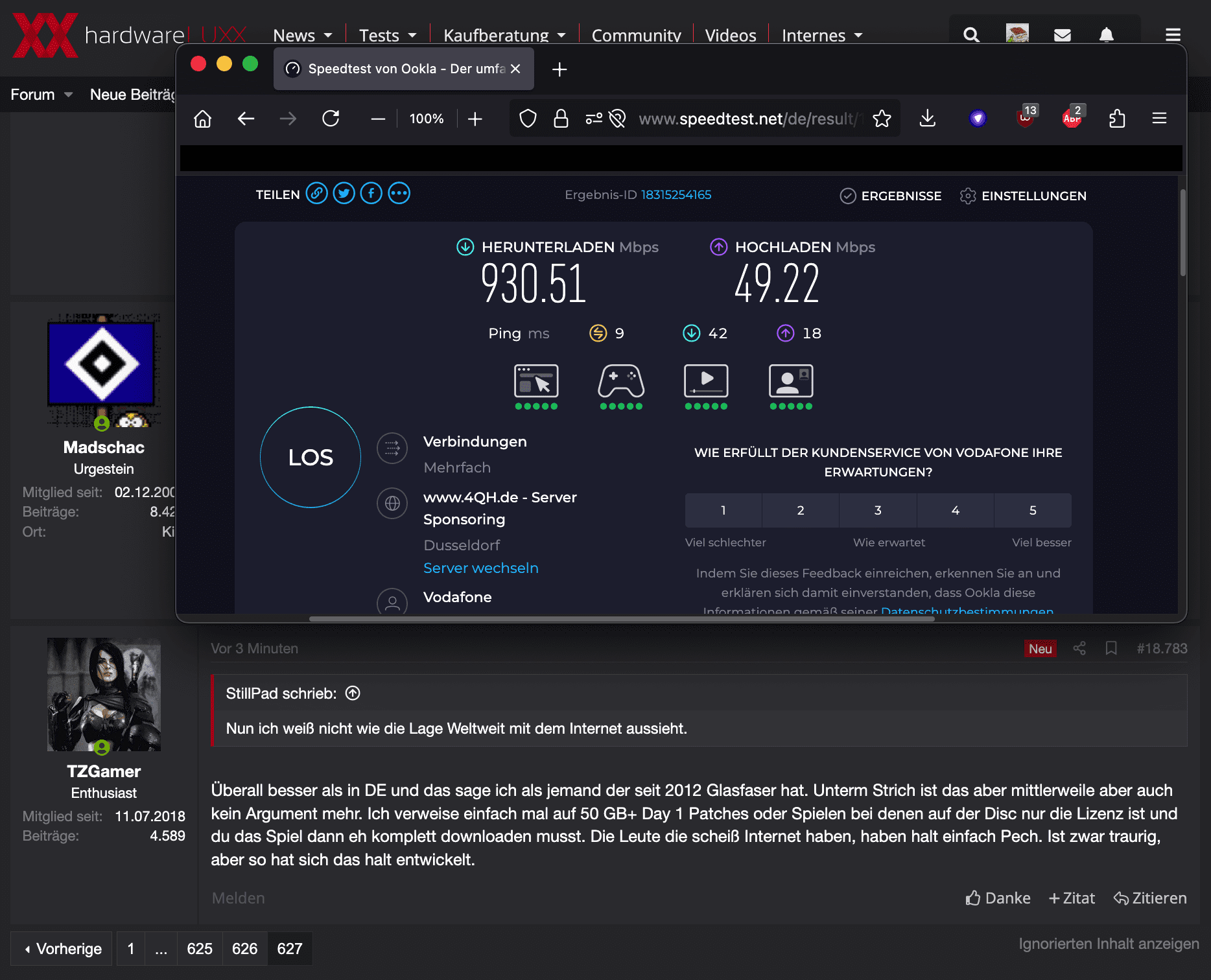Open ERGEBNISSE results history
1211x980 pixels.
(x=891, y=196)
